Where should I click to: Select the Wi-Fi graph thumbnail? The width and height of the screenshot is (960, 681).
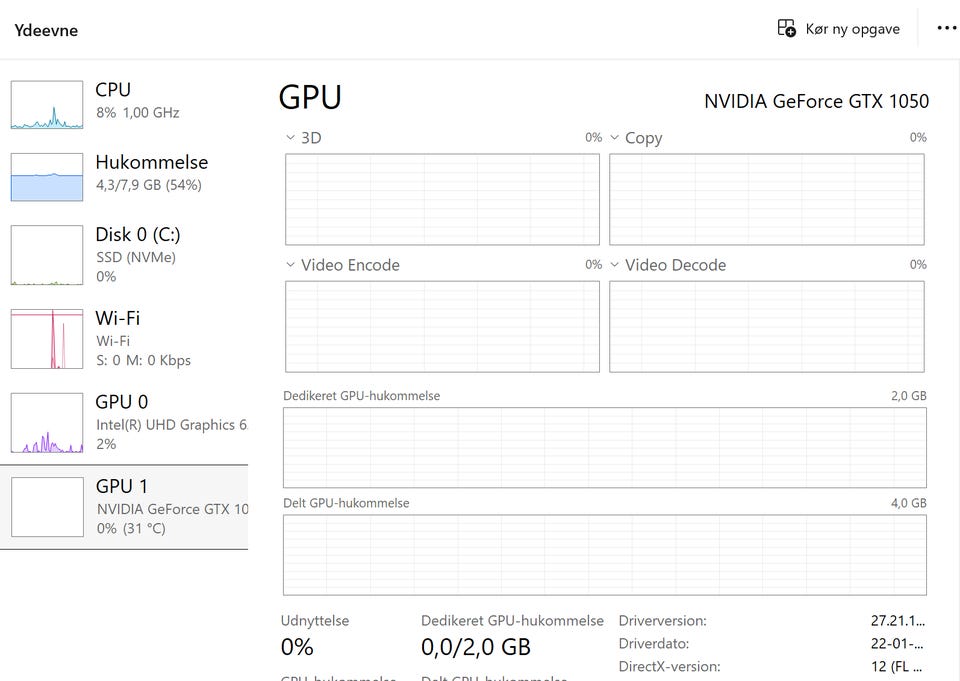click(47, 339)
